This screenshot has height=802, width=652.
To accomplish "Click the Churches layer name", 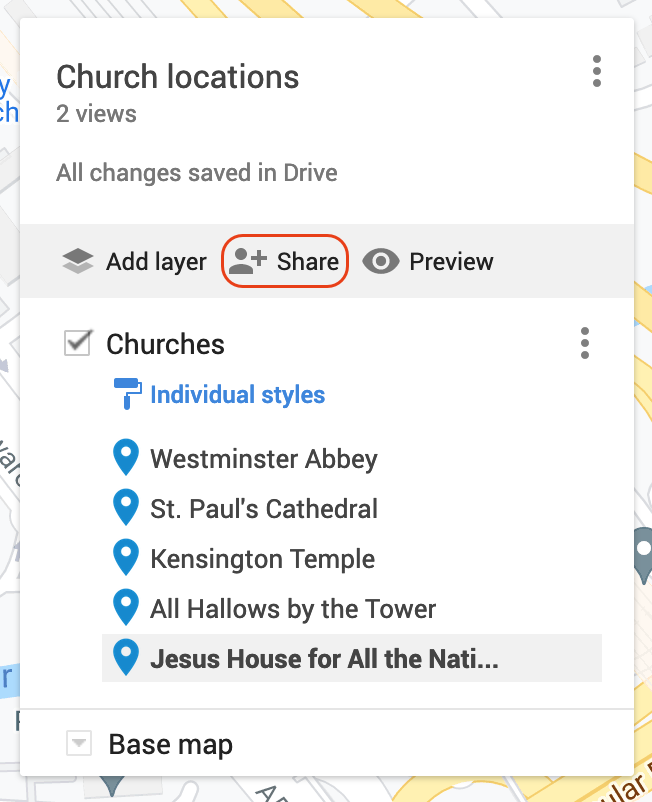I will [x=165, y=344].
